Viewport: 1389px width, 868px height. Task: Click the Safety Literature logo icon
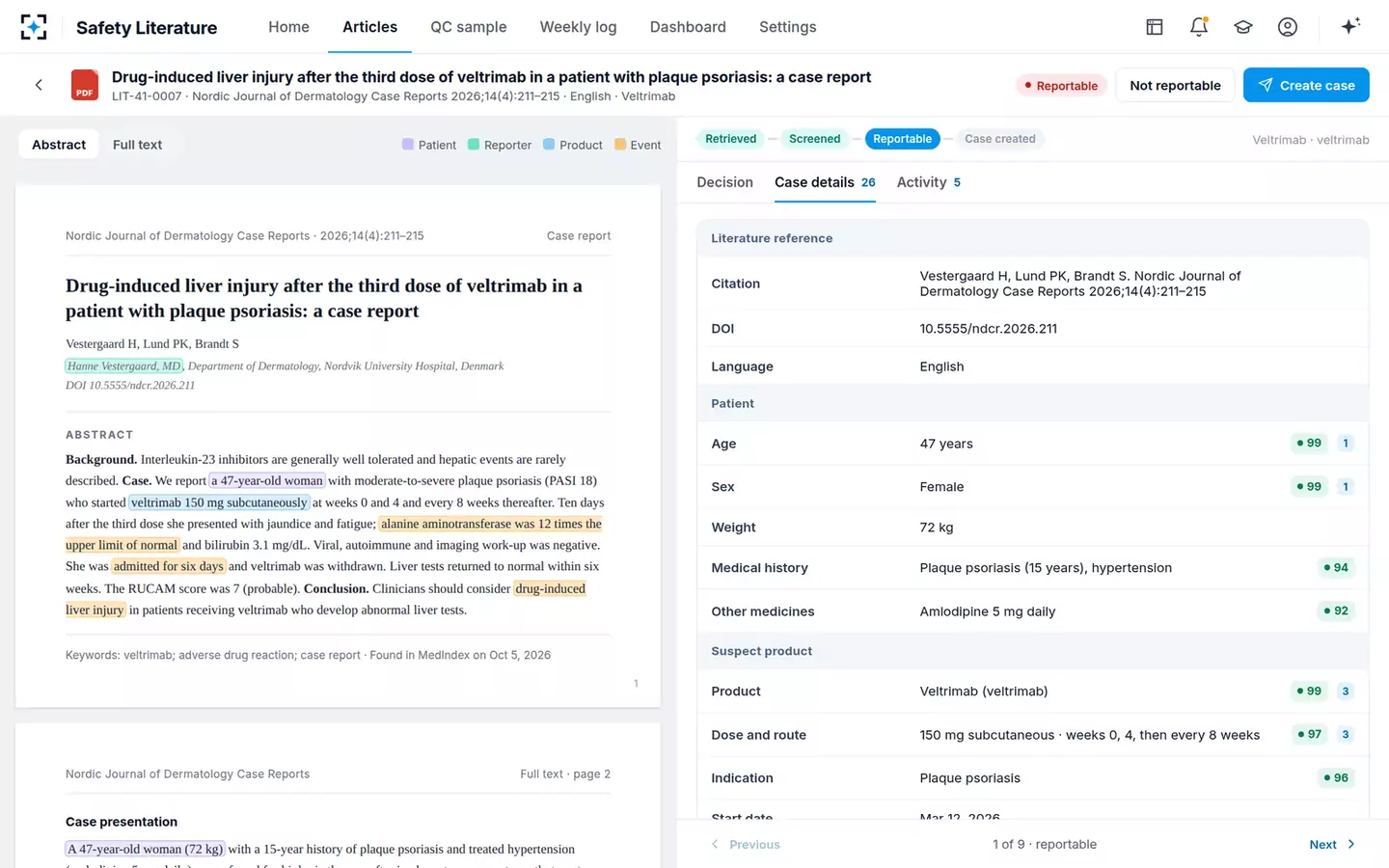(x=34, y=27)
